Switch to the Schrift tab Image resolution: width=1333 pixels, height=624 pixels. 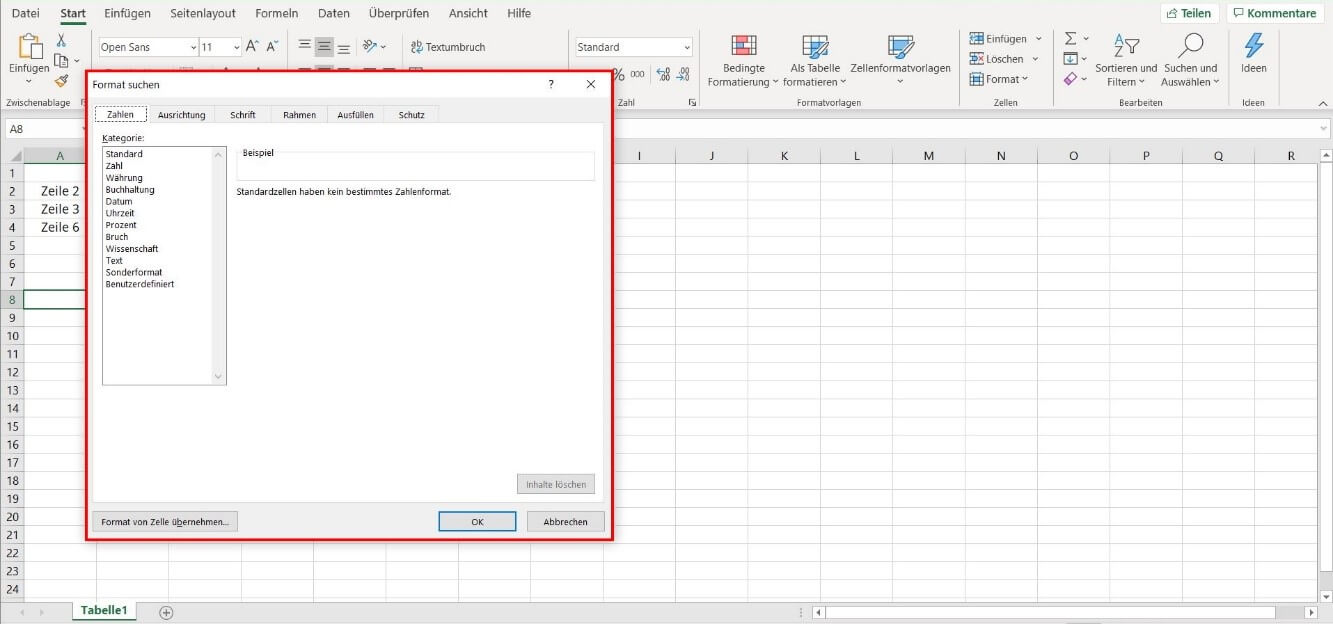point(242,115)
